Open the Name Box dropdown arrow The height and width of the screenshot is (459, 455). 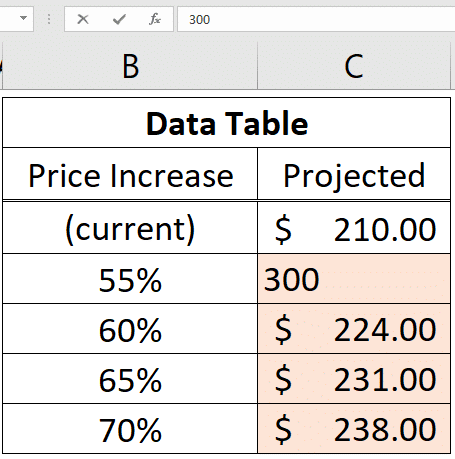(x=23, y=18)
